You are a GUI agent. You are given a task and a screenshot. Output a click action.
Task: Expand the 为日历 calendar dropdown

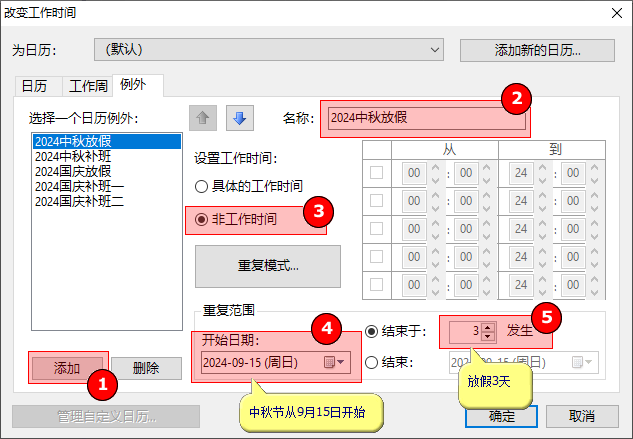point(434,49)
